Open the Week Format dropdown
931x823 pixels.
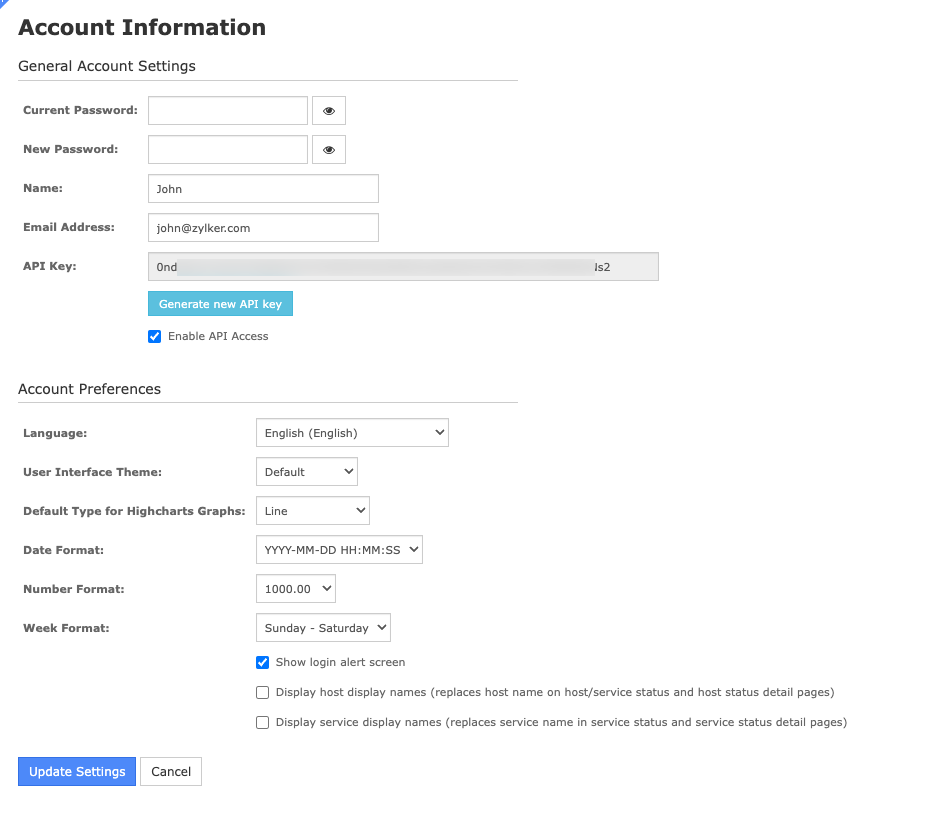click(x=323, y=628)
